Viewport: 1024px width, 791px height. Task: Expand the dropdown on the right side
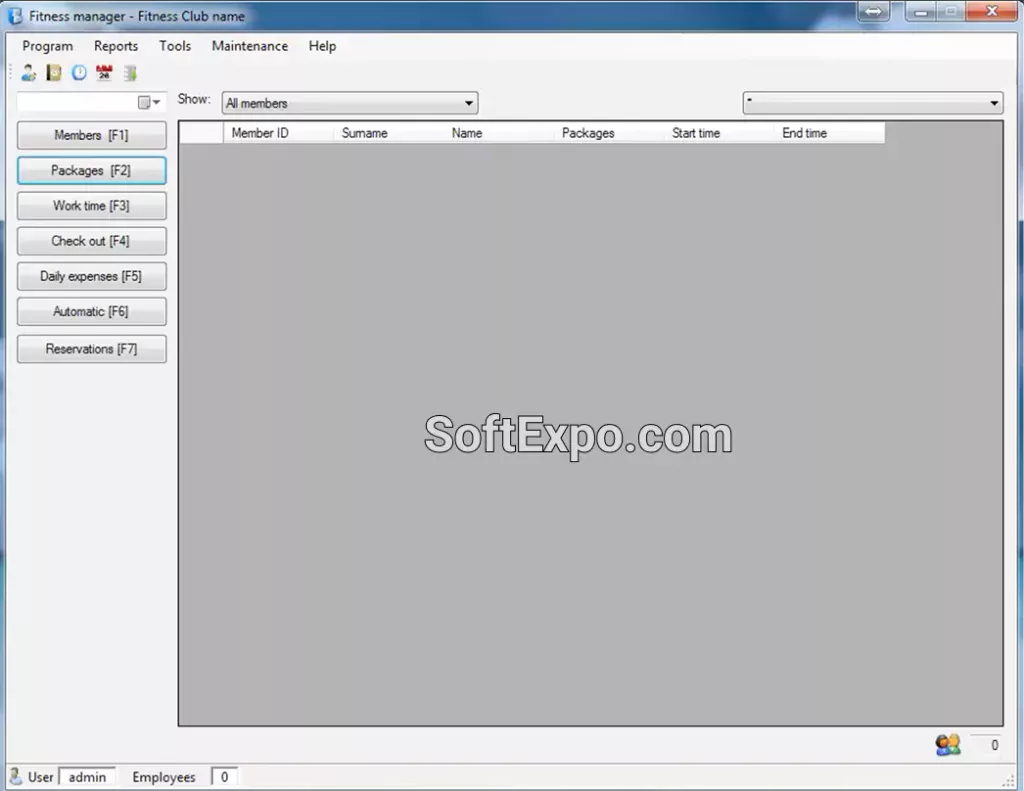[994, 102]
